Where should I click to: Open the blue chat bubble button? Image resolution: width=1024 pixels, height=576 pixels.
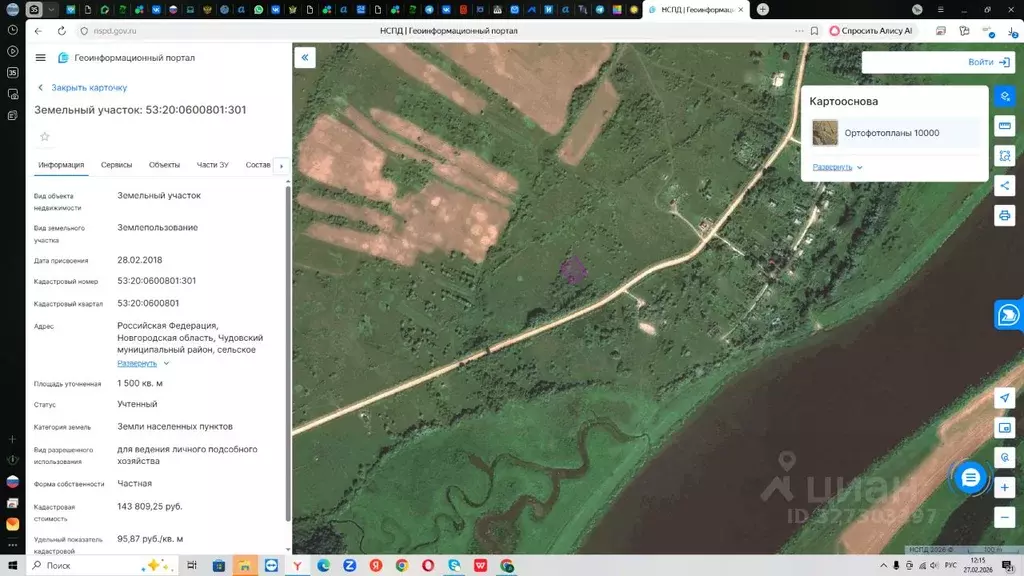coord(969,478)
